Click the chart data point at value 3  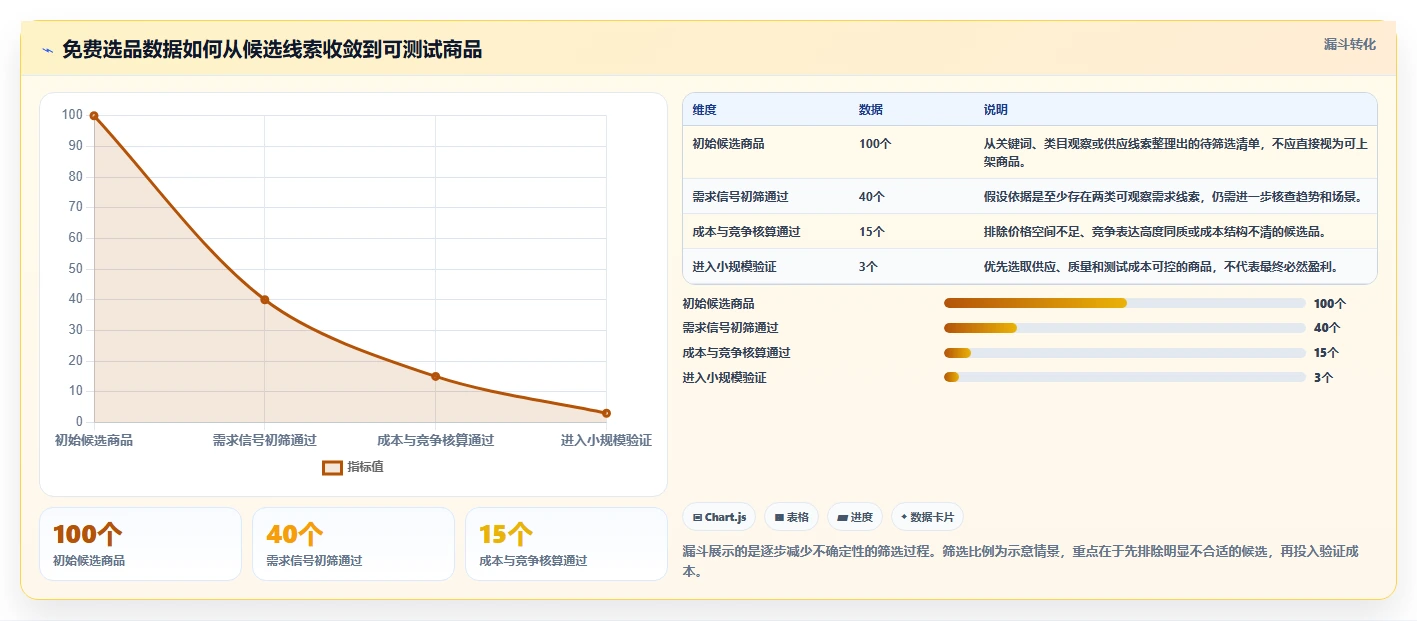pos(606,413)
